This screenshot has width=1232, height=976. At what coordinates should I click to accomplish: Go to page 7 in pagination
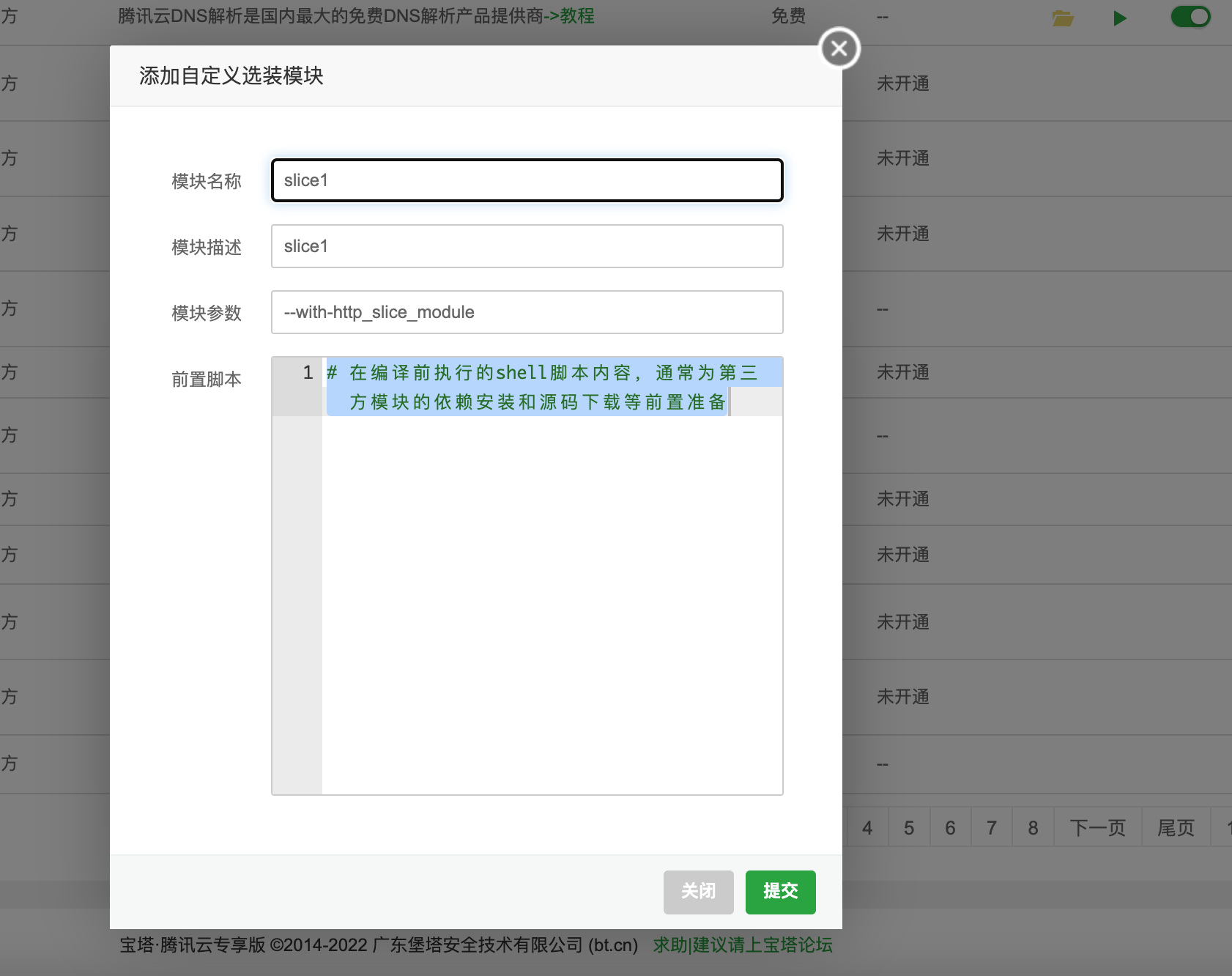[x=992, y=827]
